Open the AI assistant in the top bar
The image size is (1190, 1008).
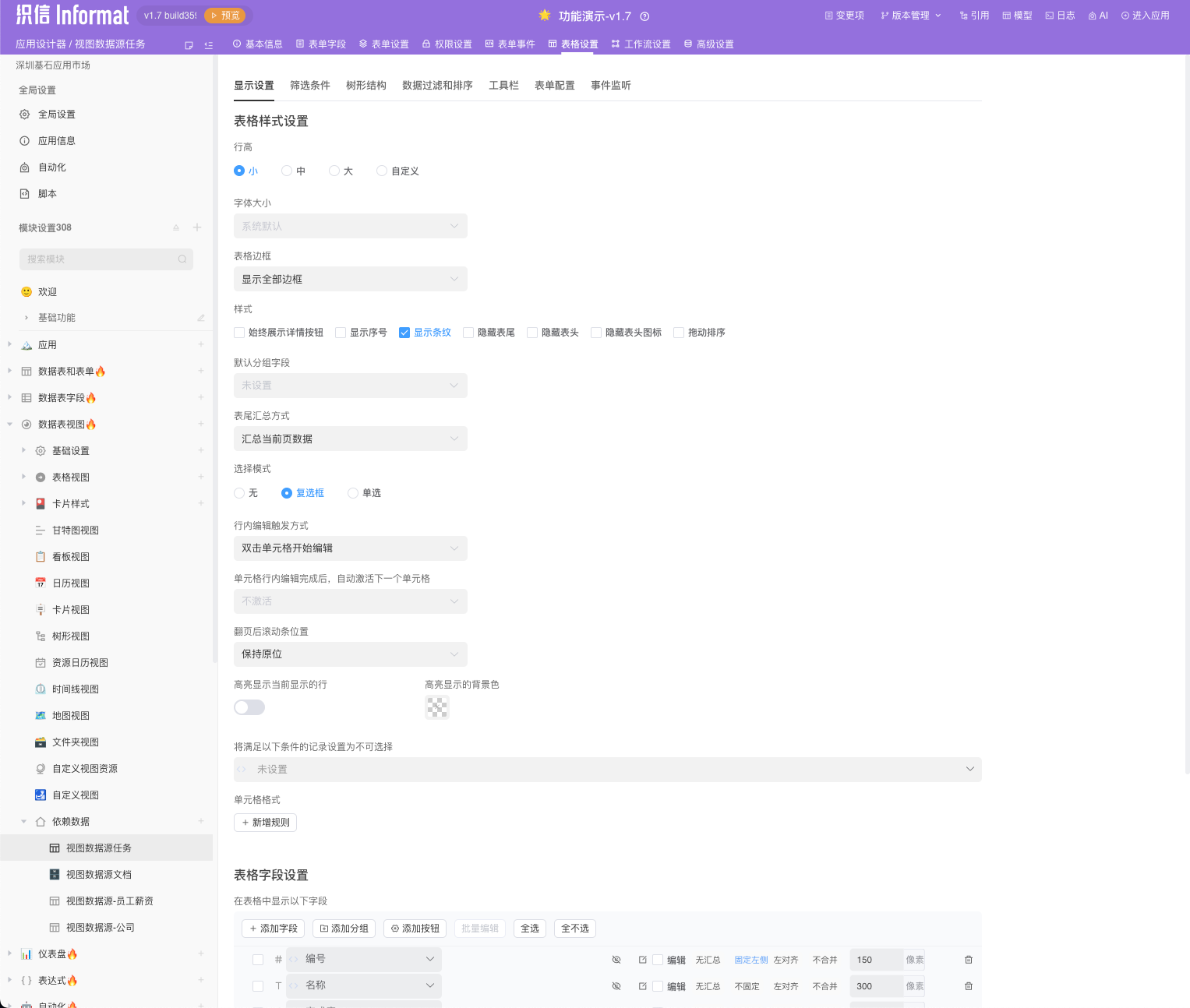(x=1098, y=16)
